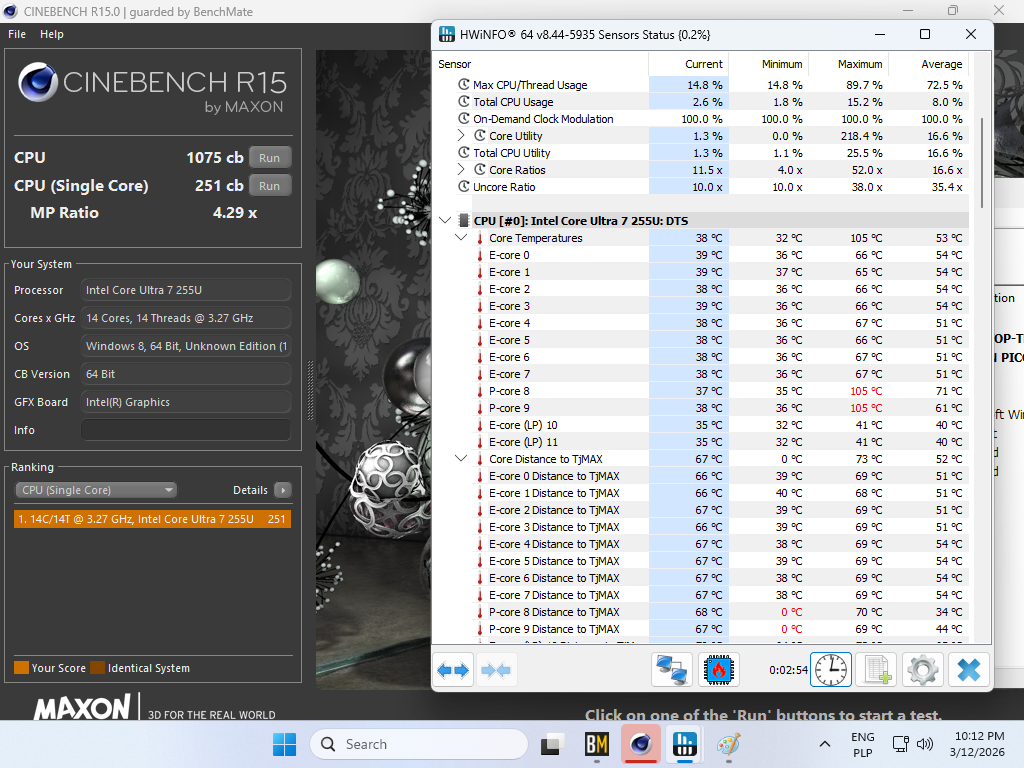Viewport: 1024px width, 768px height.
Task: Select the E-core (LP) 10 row
Action: 701,424
